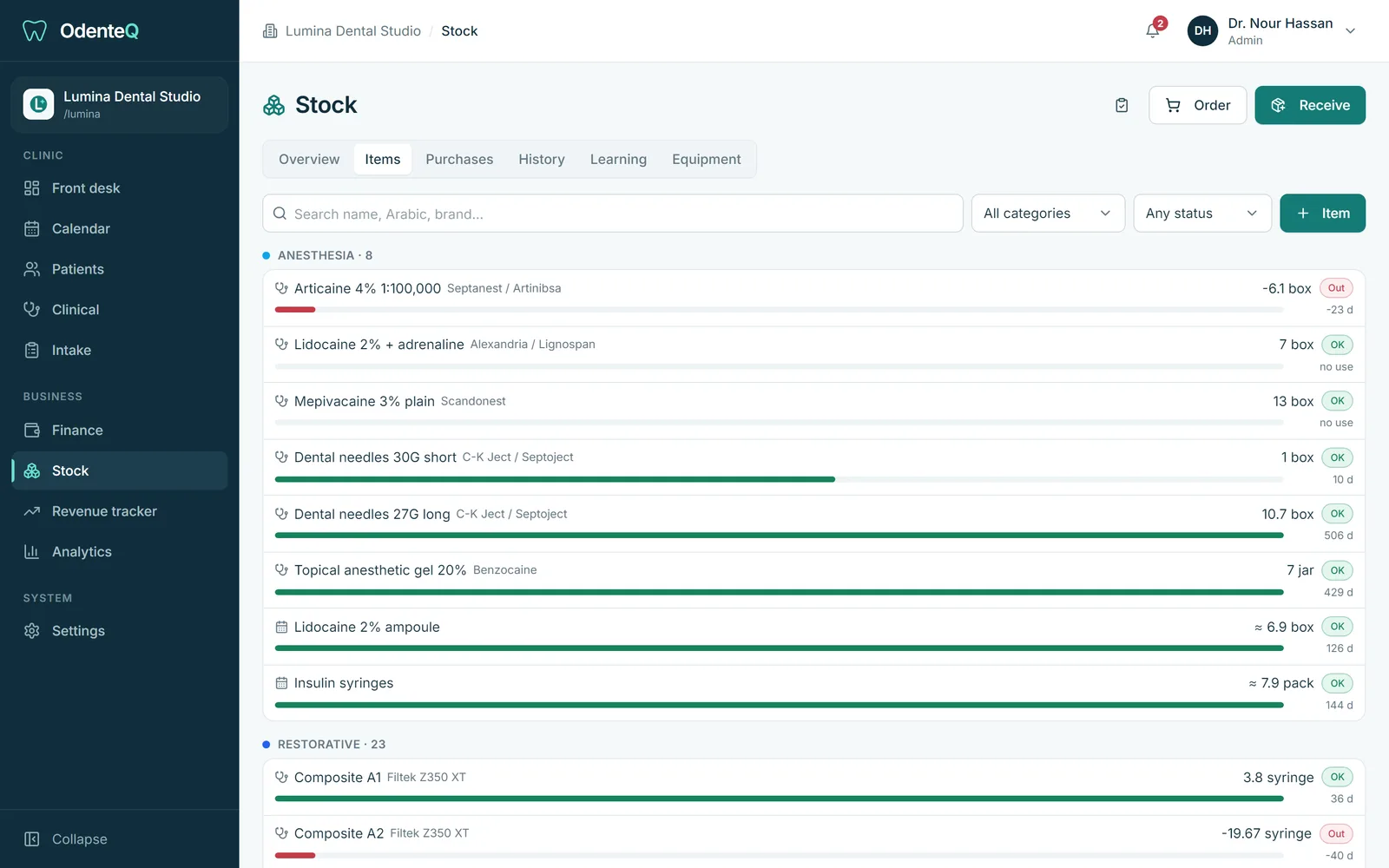Switch to the Equipment tab
Image resolution: width=1389 pixels, height=868 pixels.
coord(707,160)
